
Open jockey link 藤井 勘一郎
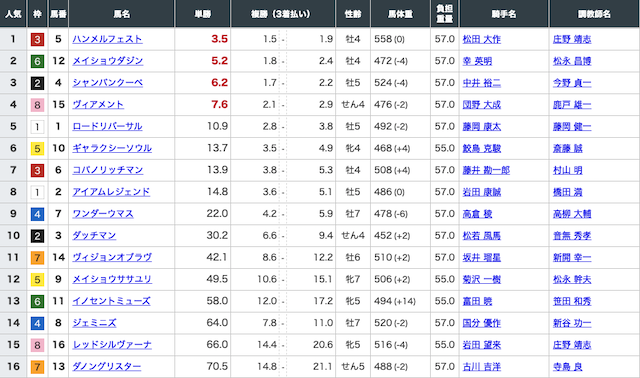486,170
